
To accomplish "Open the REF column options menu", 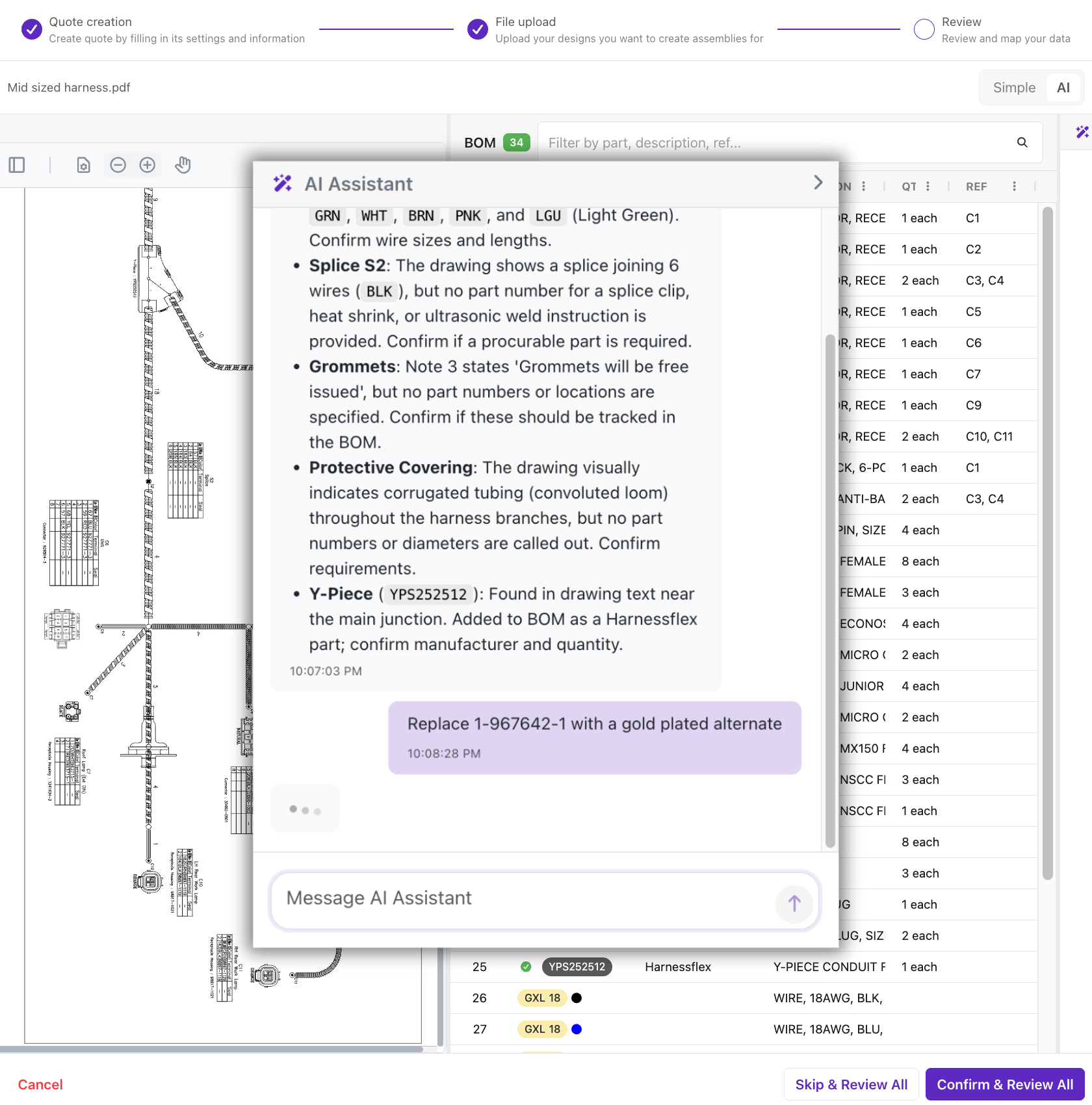I will 1014,187.
